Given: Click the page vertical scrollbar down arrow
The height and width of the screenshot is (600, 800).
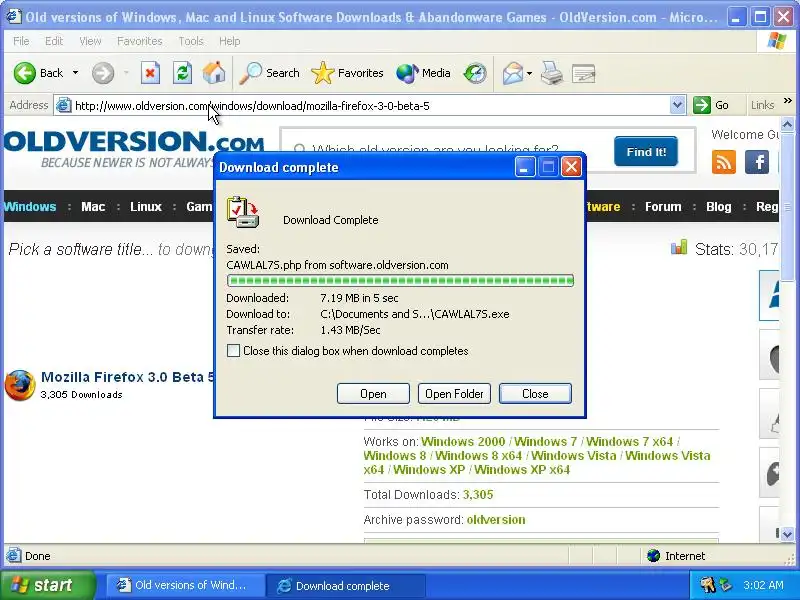Looking at the screenshot, I should (787, 534).
